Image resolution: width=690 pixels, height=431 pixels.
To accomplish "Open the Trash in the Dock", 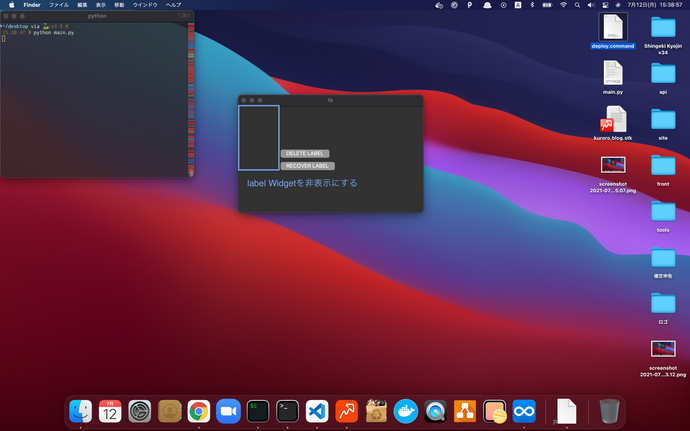I will [609, 411].
